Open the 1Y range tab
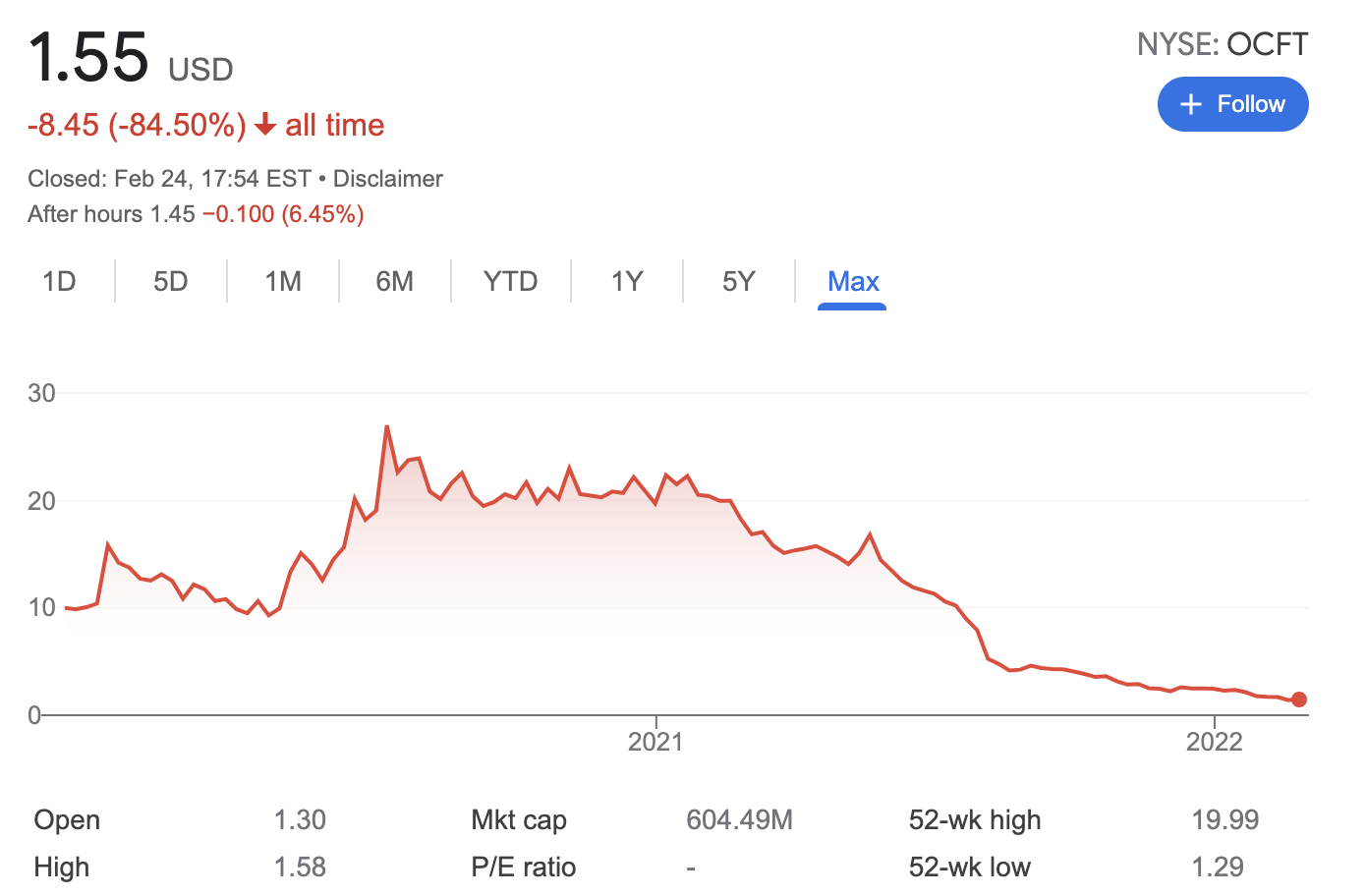The width and height of the screenshot is (1366, 896). click(626, 282)
